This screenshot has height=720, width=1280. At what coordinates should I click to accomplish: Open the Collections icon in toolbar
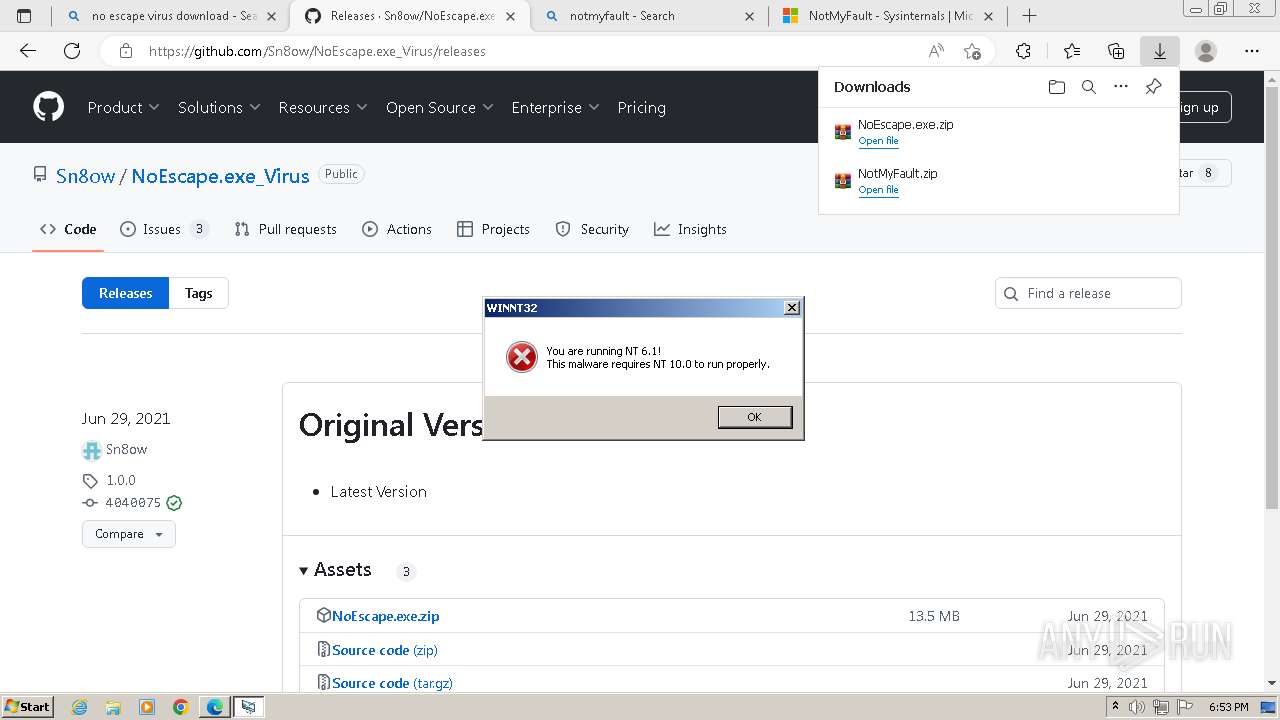(1116, 51)
